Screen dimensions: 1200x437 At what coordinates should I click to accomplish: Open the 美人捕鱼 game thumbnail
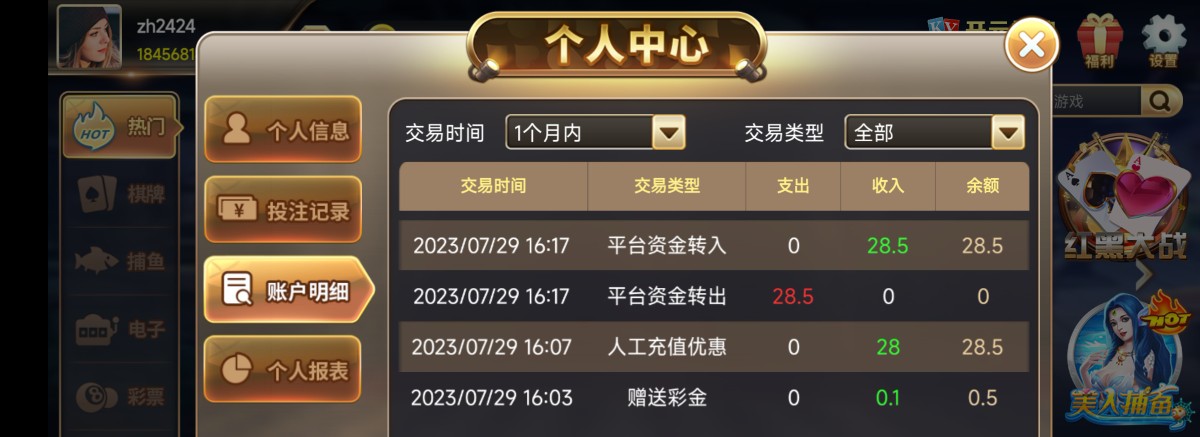click(1130, 358)
